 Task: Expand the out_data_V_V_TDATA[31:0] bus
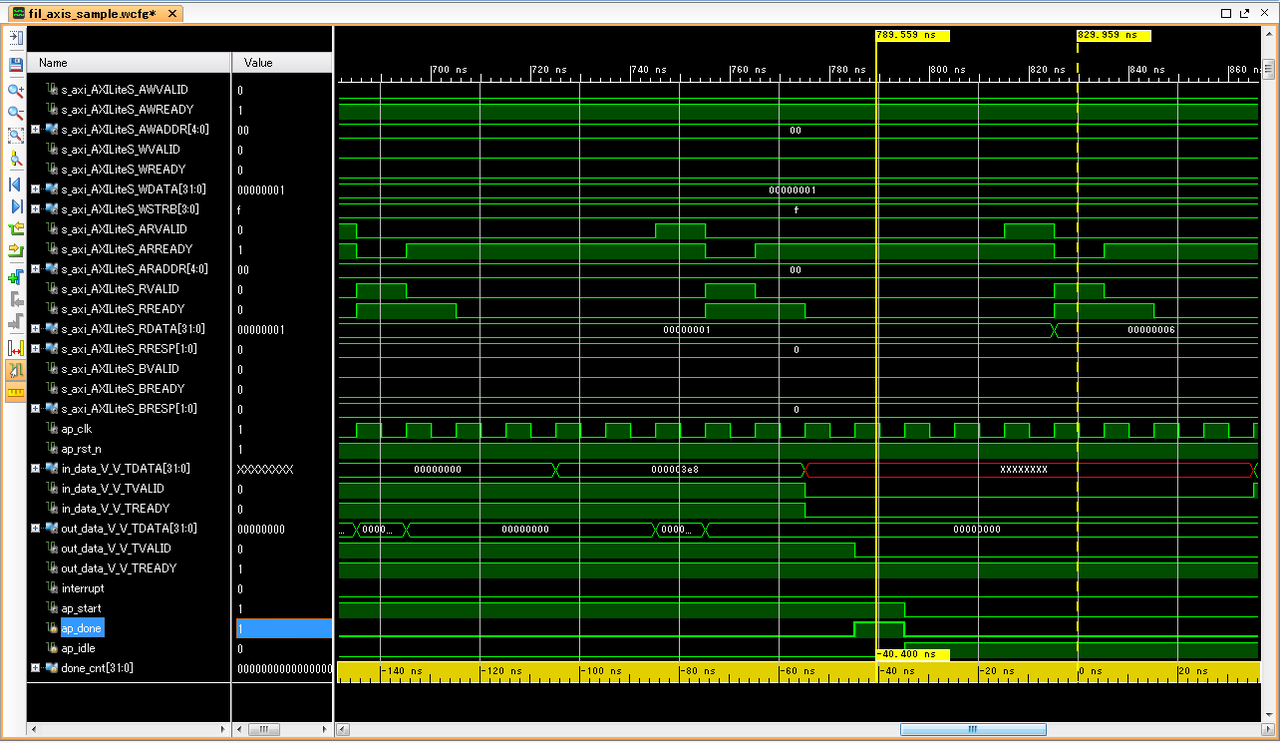(35, 529)
